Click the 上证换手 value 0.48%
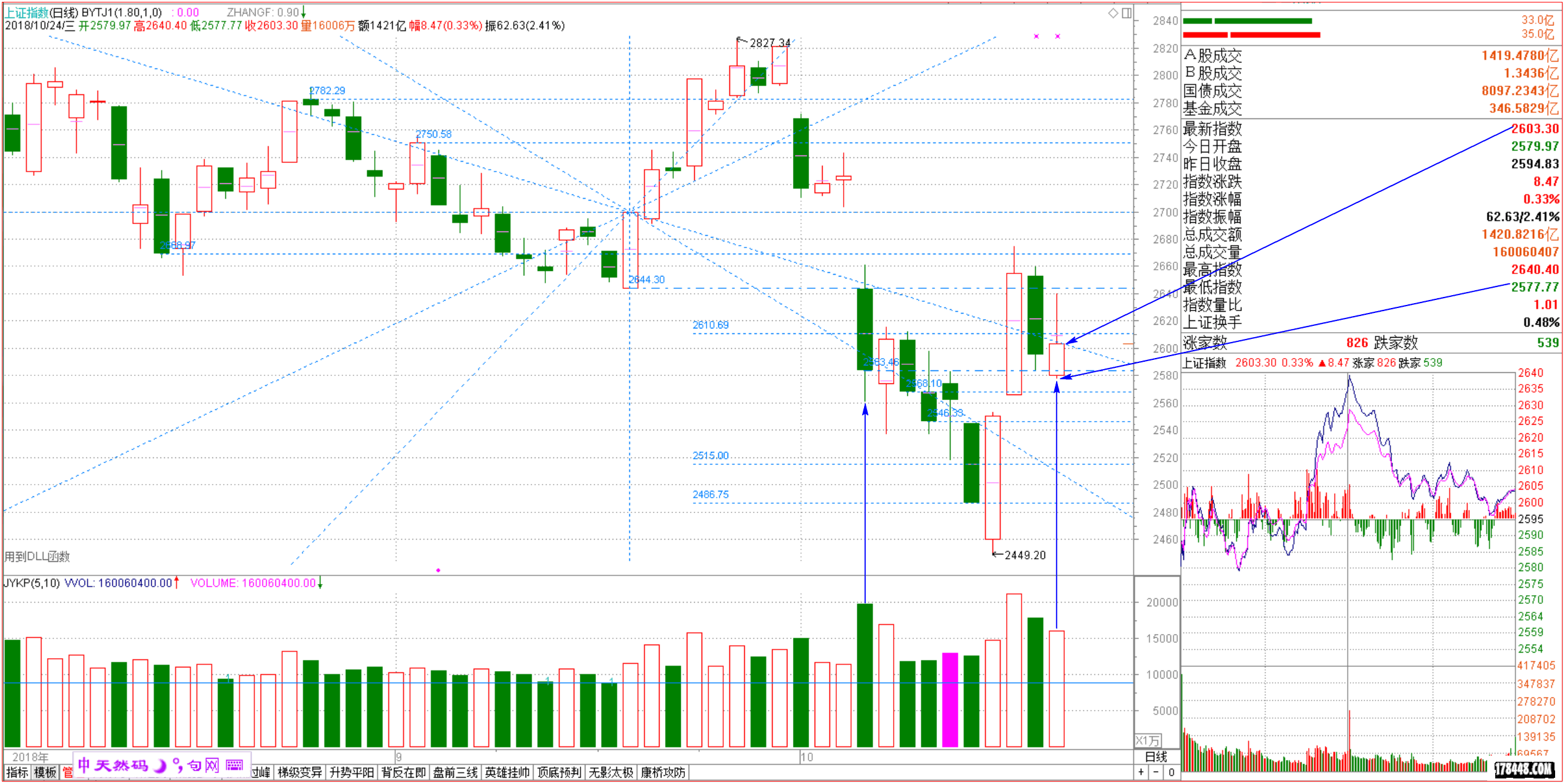The height and width of the screenshot is (784, 1565). point(1541,322)
